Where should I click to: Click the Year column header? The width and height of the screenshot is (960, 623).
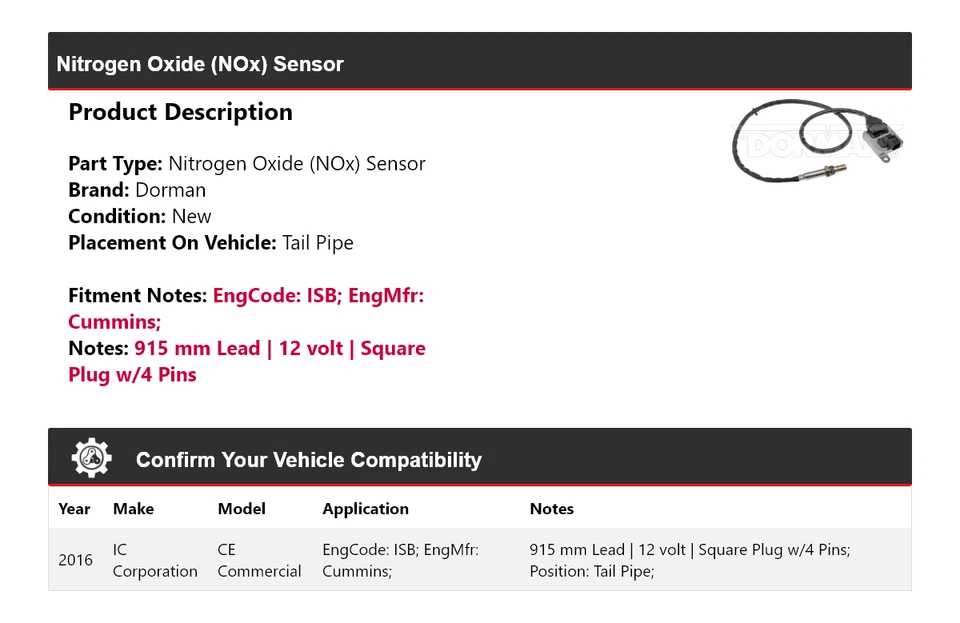coord(74,509)
